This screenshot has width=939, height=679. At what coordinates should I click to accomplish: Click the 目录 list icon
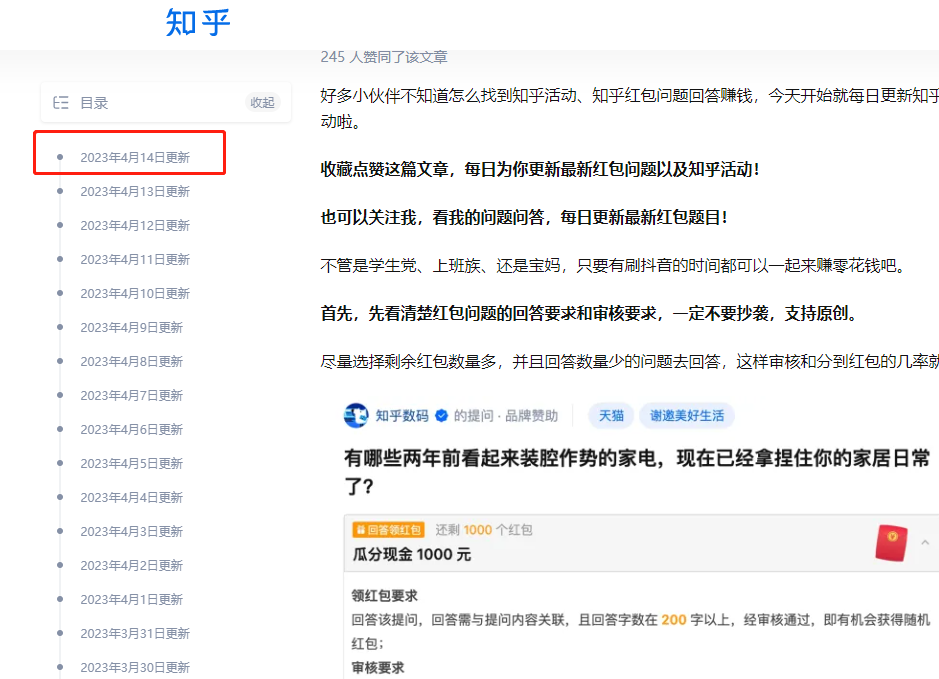coord(60,102)
